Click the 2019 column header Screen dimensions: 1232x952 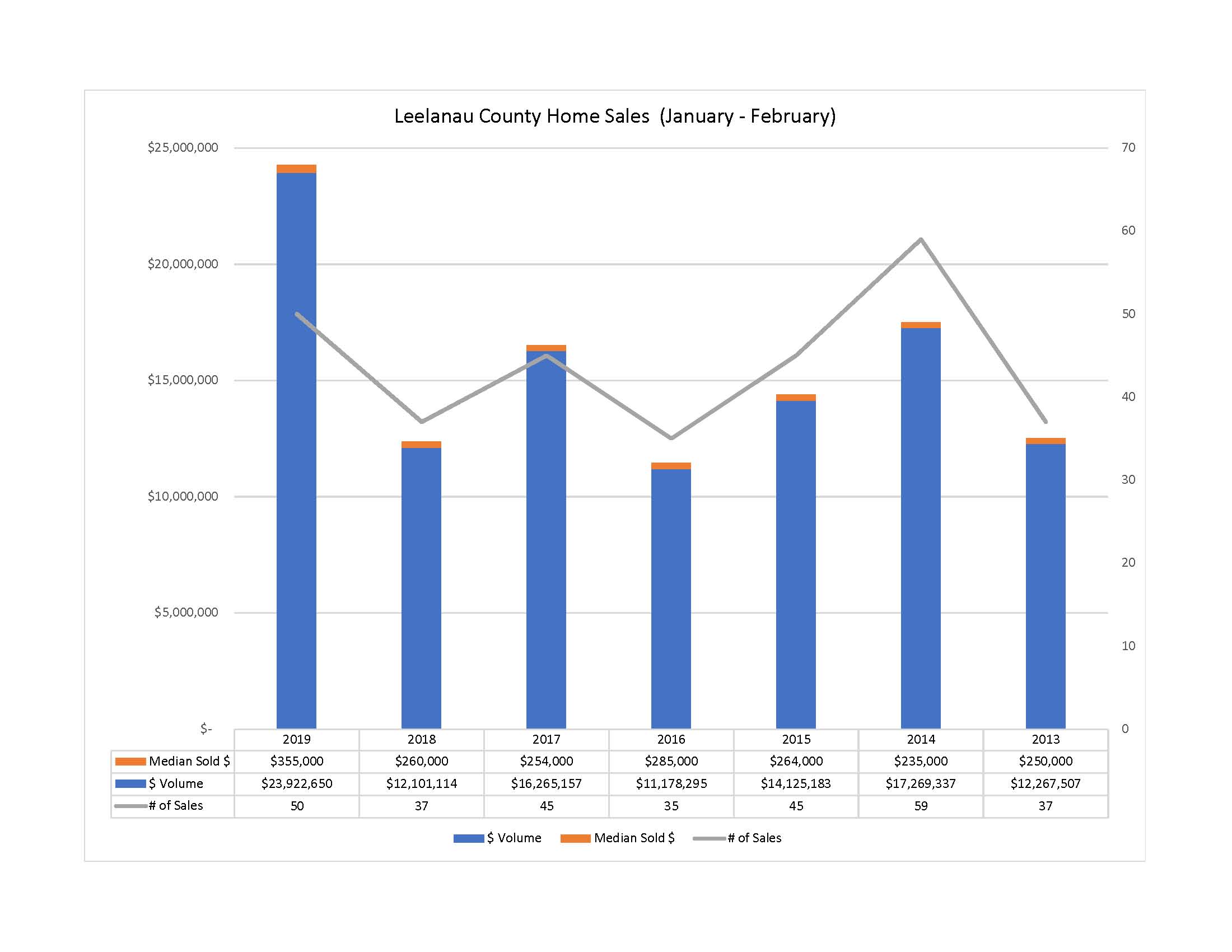(297, 739)
